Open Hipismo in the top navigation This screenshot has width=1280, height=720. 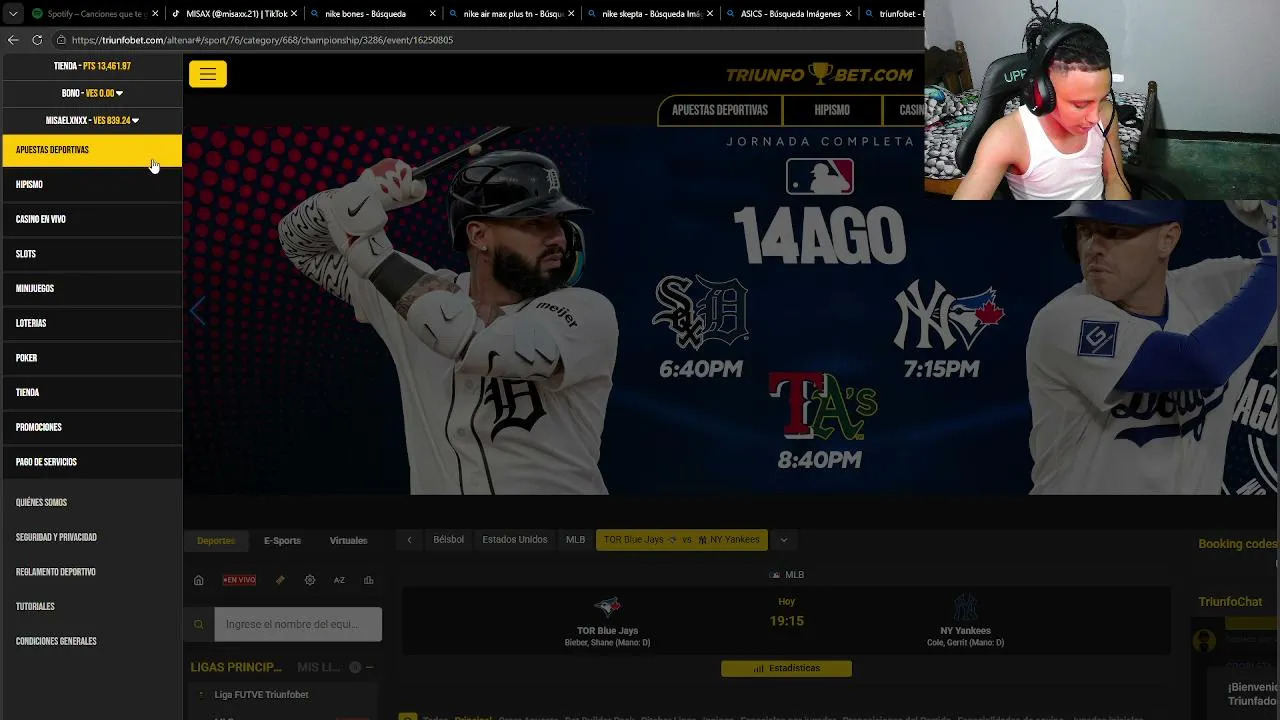pyautogui.click(x=832, y=110)
